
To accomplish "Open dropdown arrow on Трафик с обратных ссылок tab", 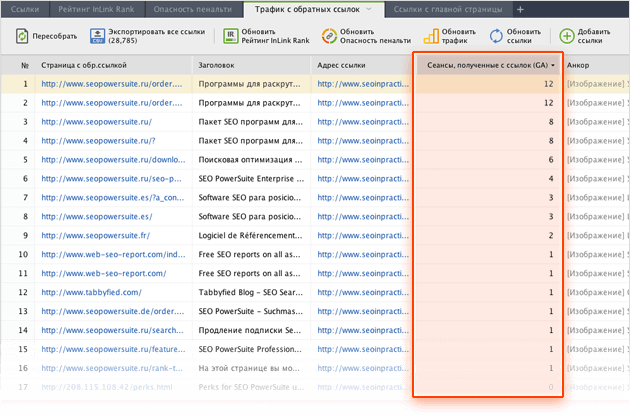I will tap(369, 9).
